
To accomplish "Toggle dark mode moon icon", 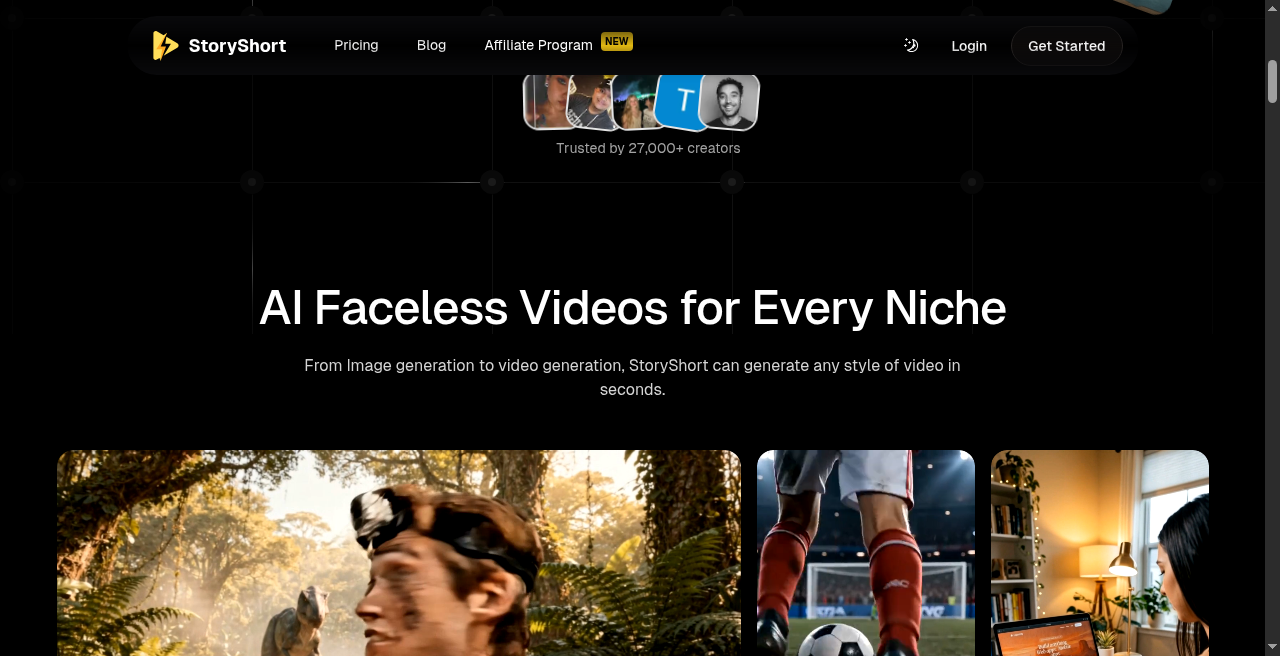I will coord(911,45).
